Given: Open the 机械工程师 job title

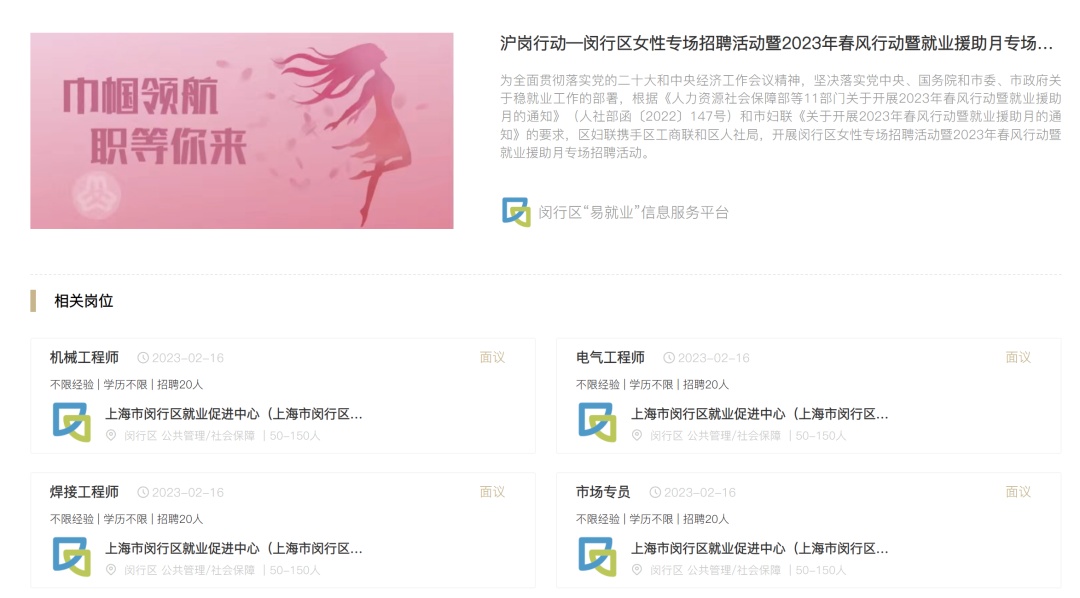Looking at the screenshot, I should [84, 358].
